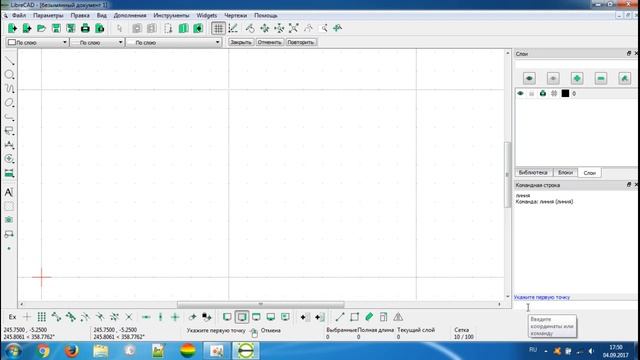Select the Text tool labeled A
The image size is (640, 360).
(9, 192)
